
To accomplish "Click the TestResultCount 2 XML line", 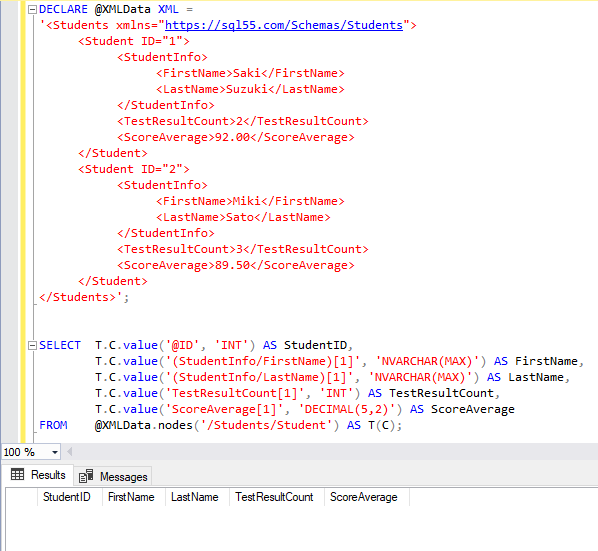I will [x=243, y=121].
